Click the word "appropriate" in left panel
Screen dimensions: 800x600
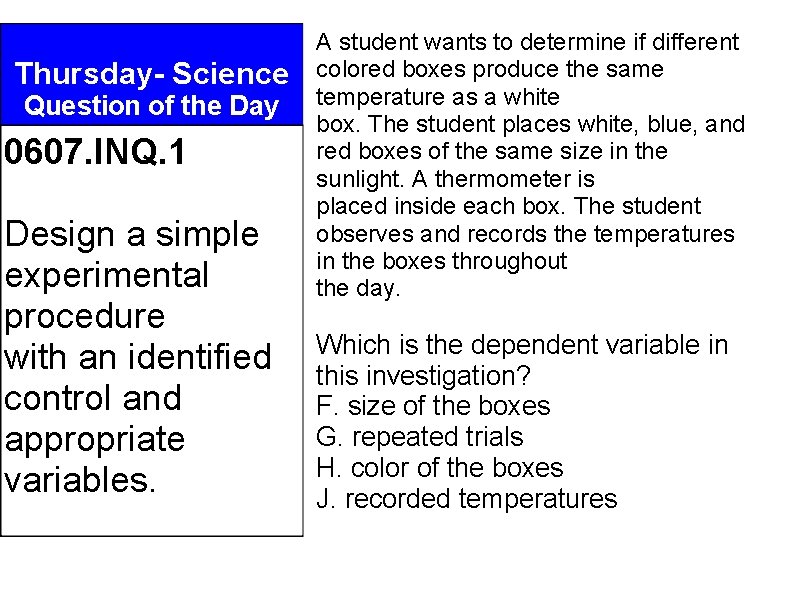(95, 438)
